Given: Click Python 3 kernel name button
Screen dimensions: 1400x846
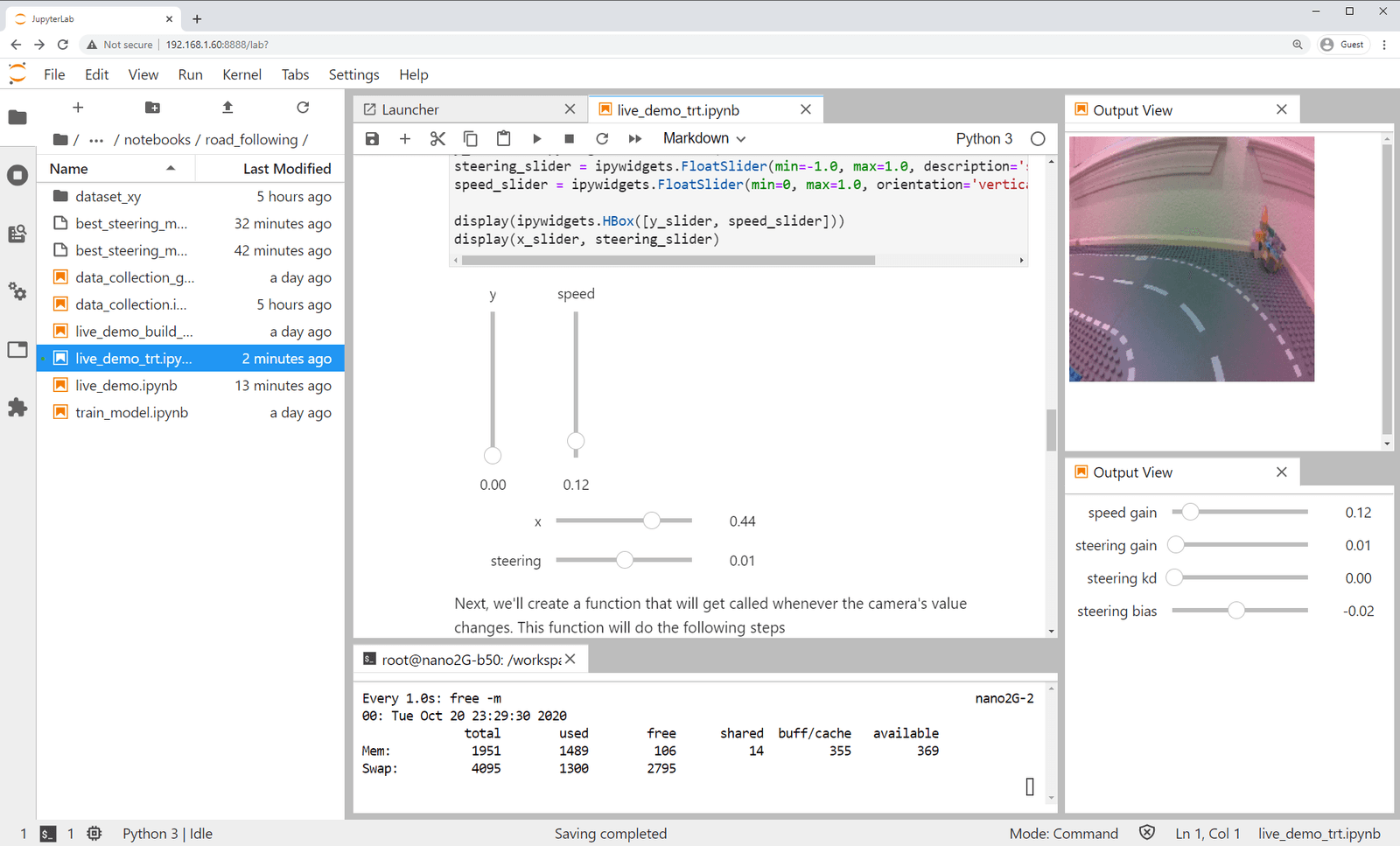Looking at the screenshot, I should tap(984, 138).
